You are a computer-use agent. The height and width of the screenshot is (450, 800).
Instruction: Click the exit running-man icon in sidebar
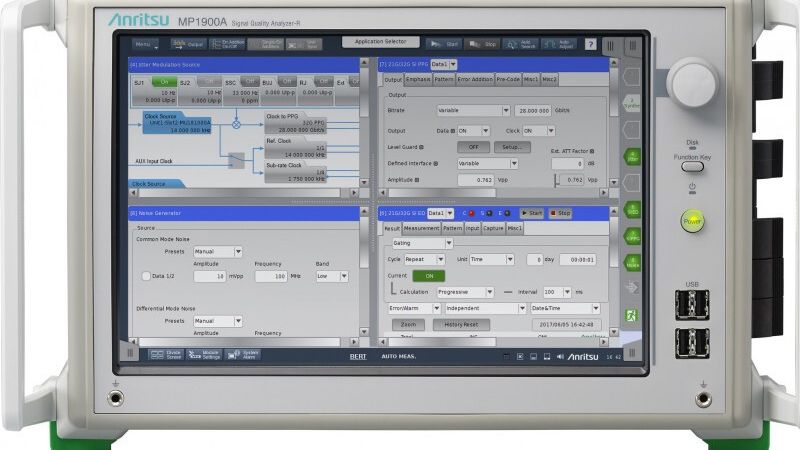pos(632,315)
